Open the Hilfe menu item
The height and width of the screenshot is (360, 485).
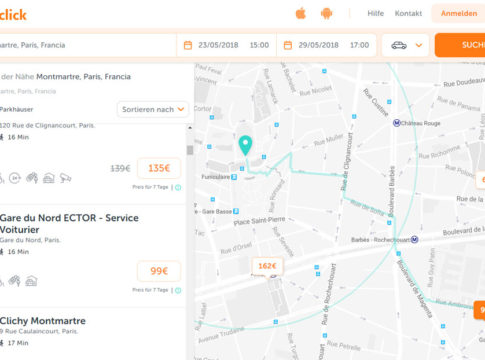tap(376, 13)
